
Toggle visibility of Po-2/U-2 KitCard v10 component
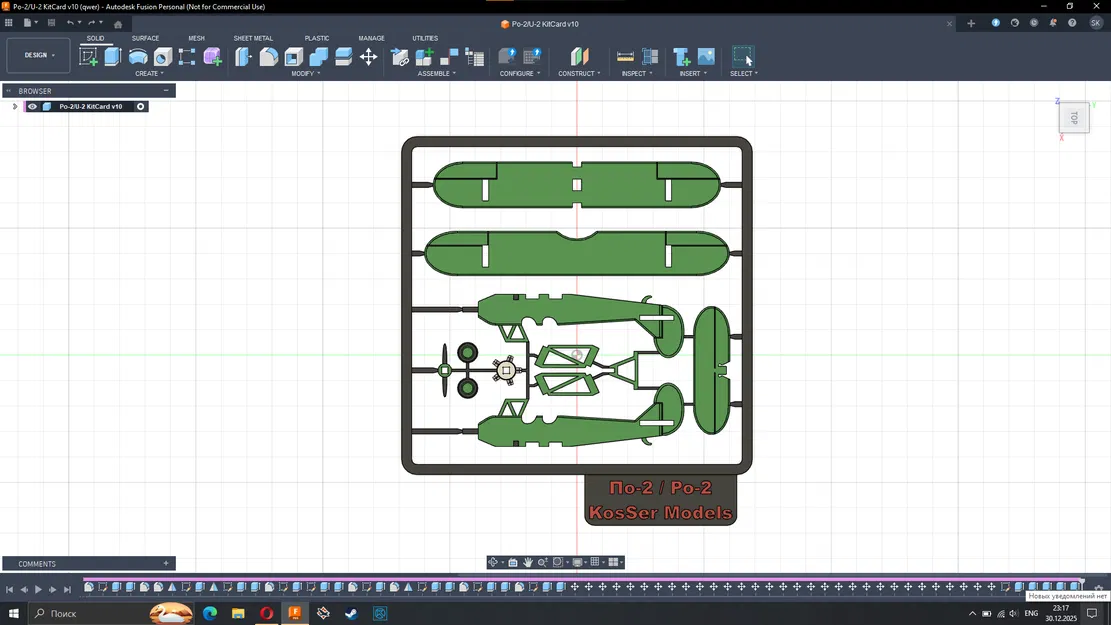(x=32, y=106)
